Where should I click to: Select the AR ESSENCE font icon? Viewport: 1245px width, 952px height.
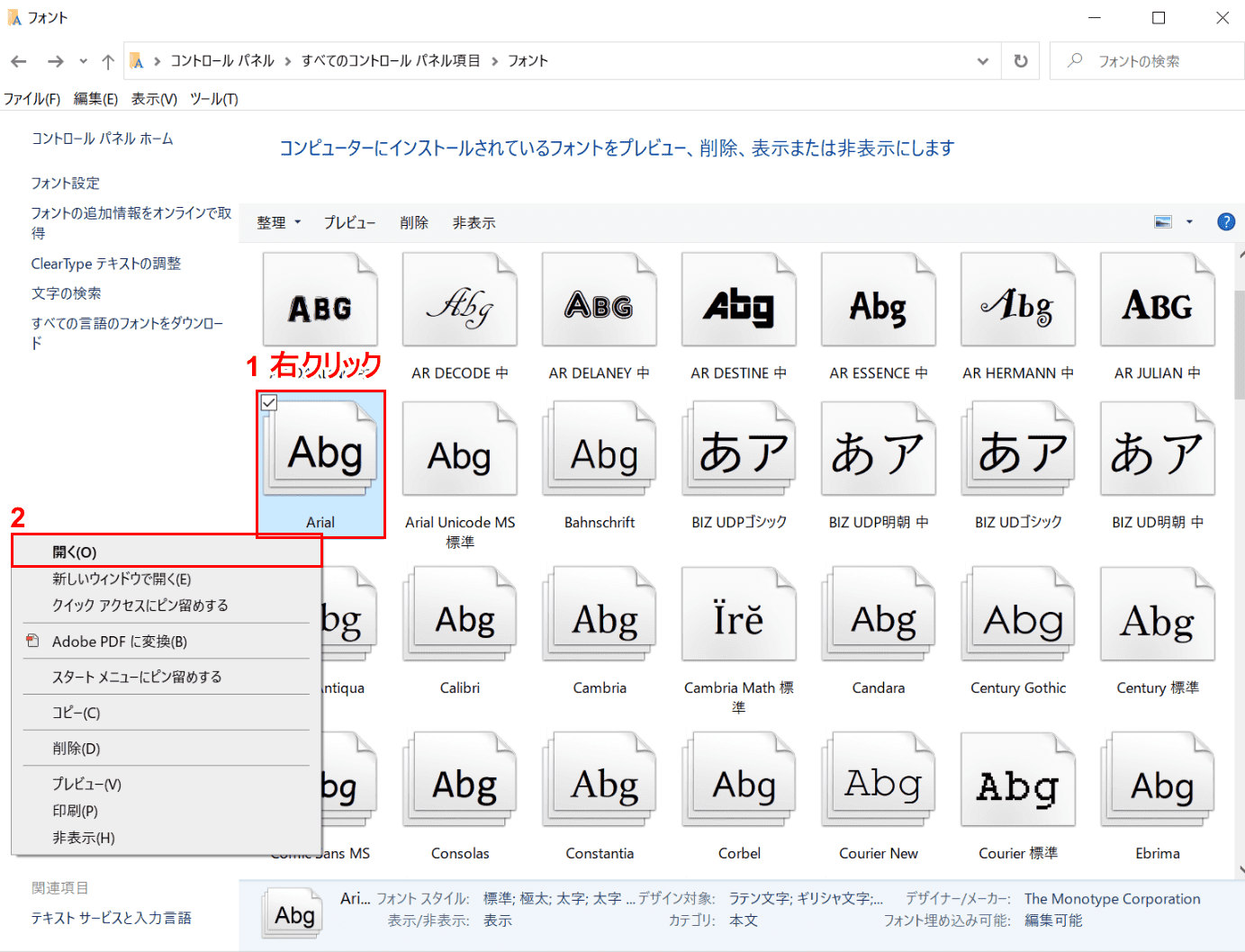879,300
